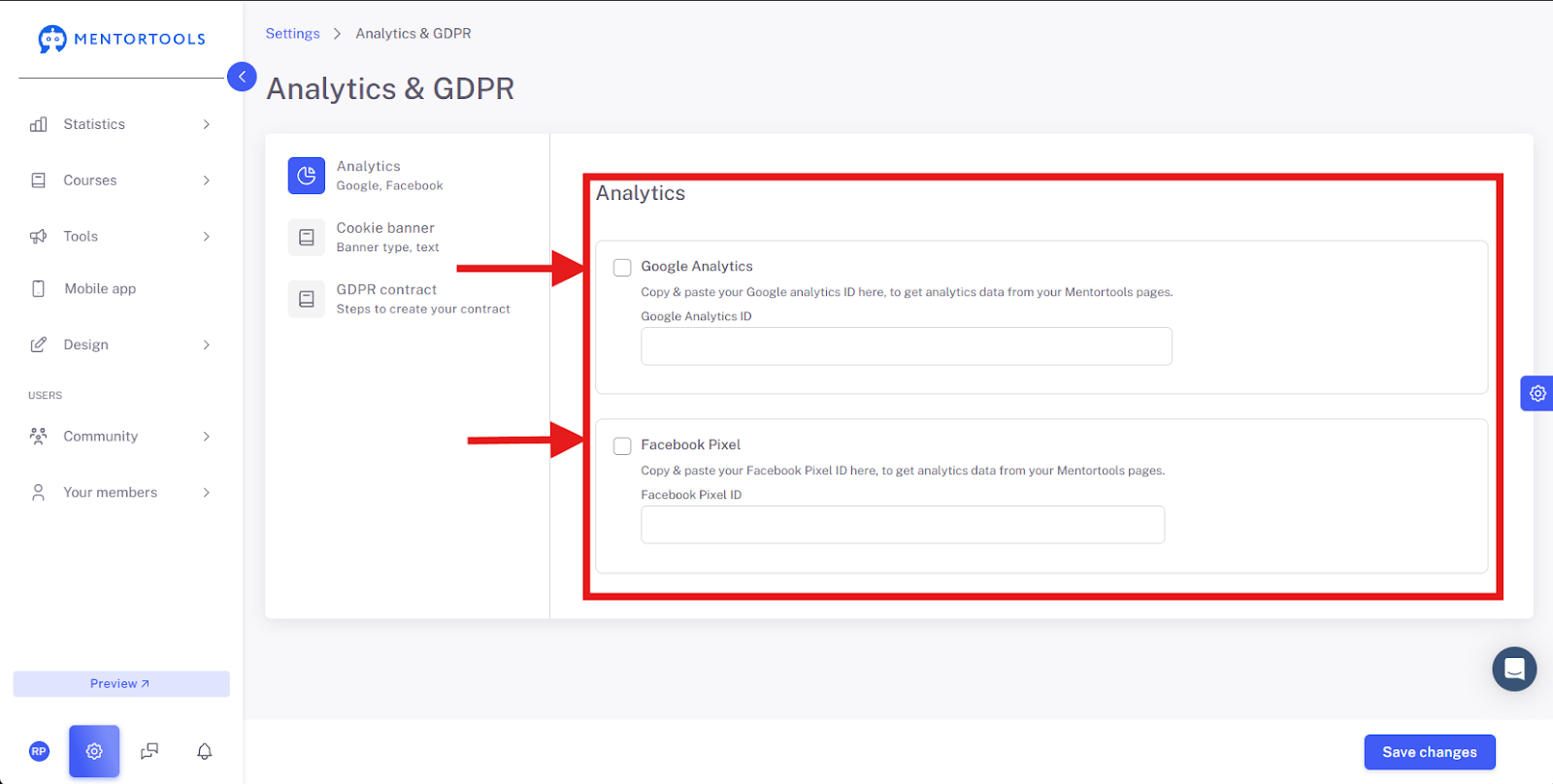The width and height of the screenshot is (1553, 784).
Task: Click the Analytics & GDPR breadcrumb text
Action: point(413,34)
